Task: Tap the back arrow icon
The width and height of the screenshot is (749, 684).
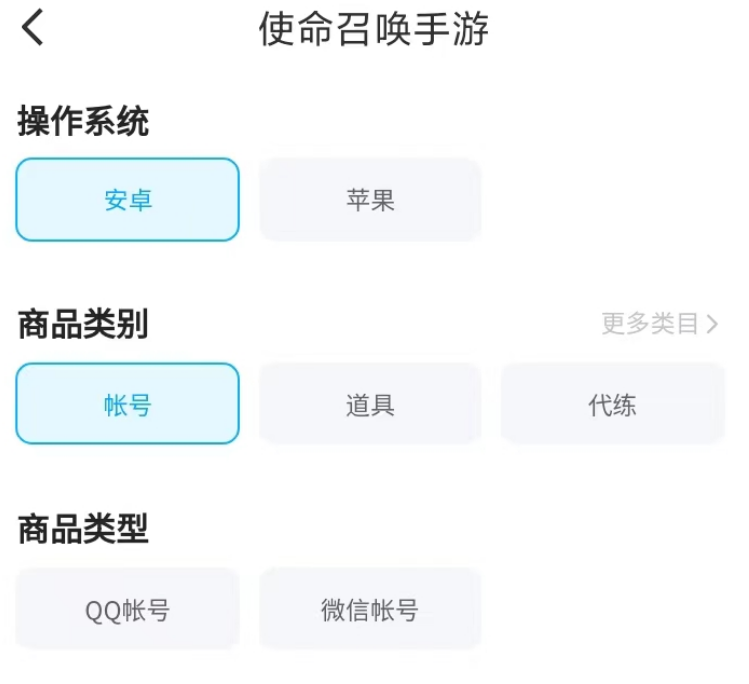Action: pos(33,28)
